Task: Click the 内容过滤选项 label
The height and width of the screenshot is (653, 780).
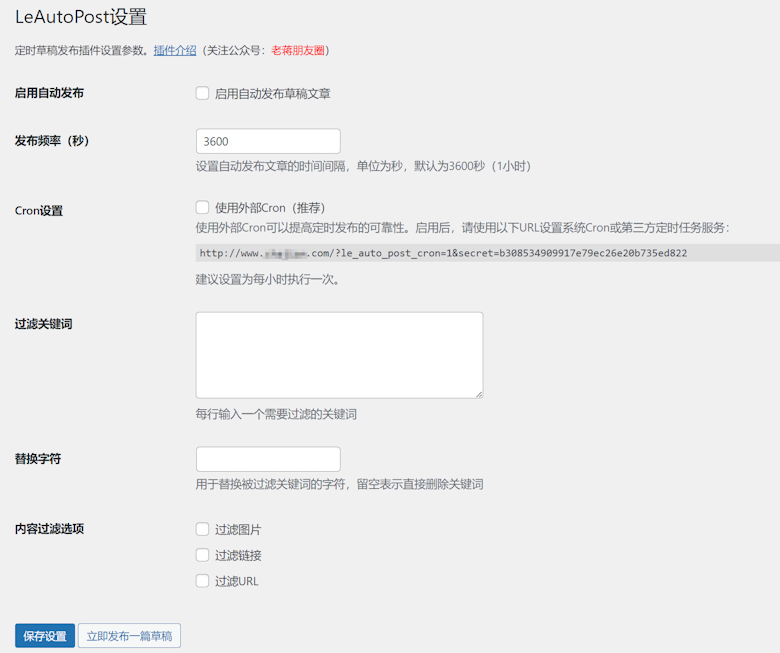Action: coord(49,529)
